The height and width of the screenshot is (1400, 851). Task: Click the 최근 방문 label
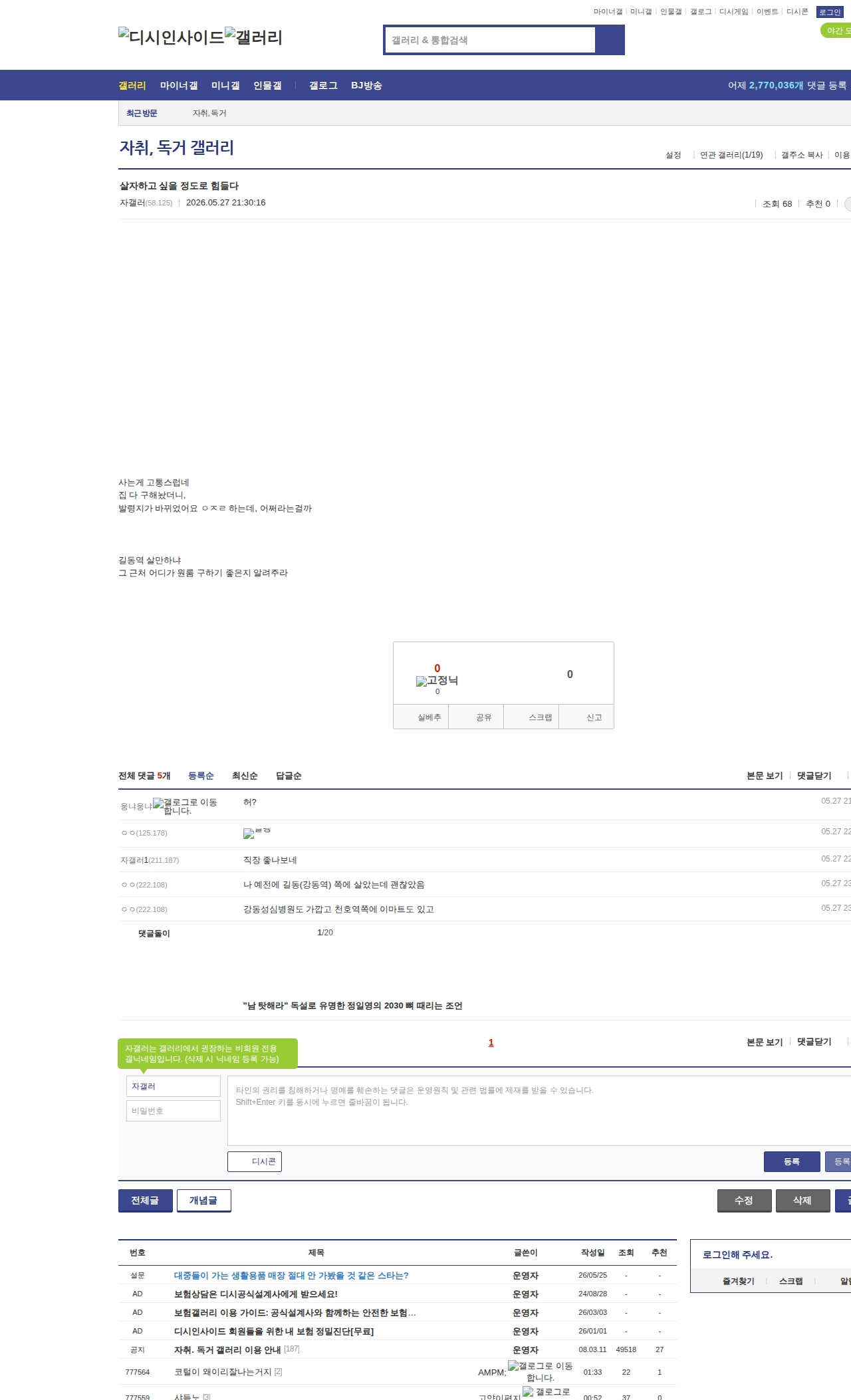[x=142, y=114]
